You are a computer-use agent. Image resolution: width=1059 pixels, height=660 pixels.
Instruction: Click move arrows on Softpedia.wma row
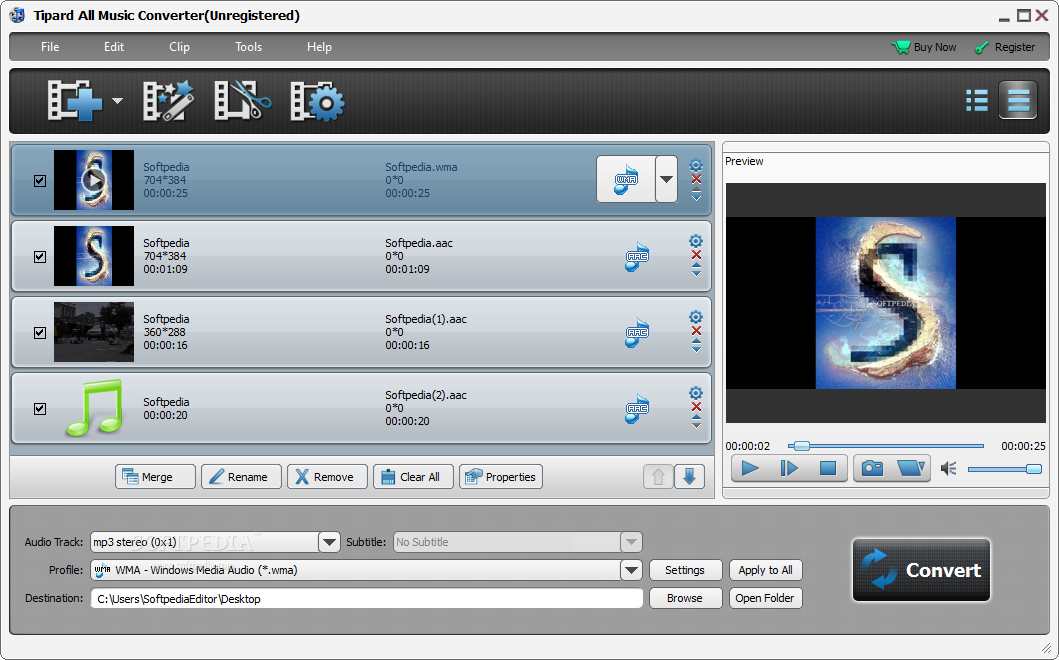pyautogui.click(x=696, y=195)
